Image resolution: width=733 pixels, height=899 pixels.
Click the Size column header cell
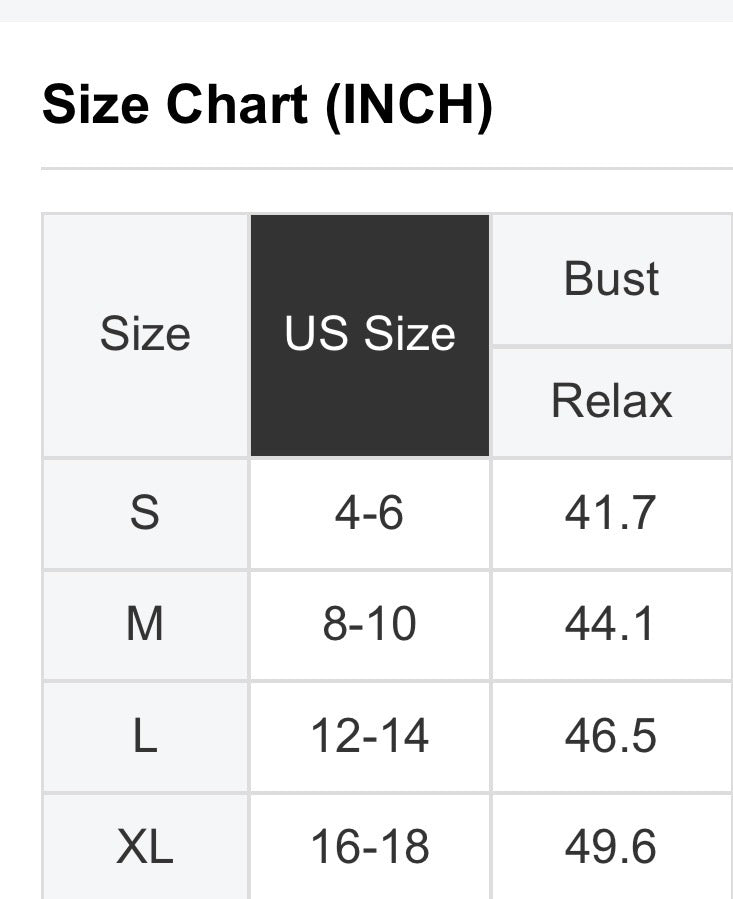pos(145,335)
